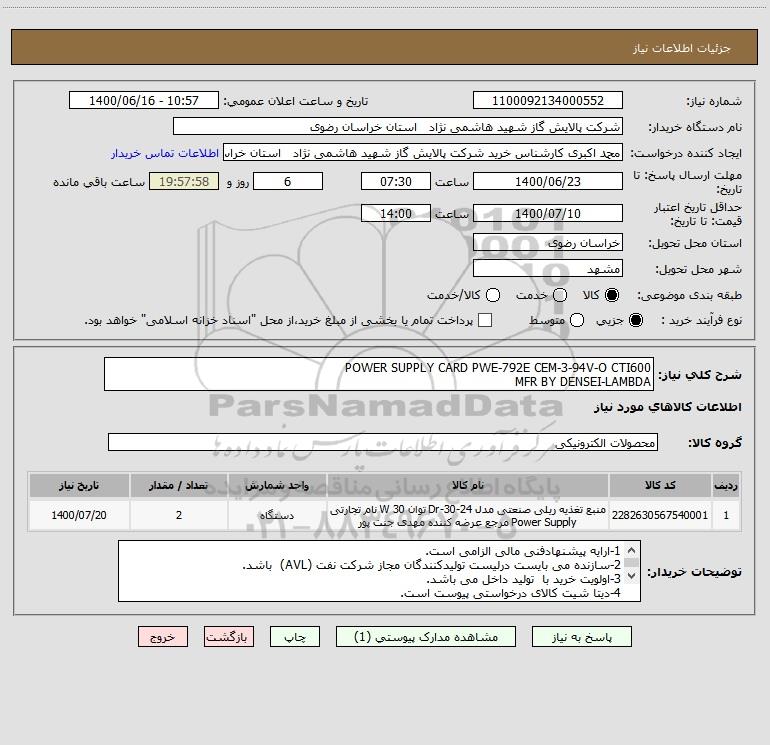Viewport: 770px width, 745px height.
Task: Click the نام کالا column header
Action: (468, 485)
